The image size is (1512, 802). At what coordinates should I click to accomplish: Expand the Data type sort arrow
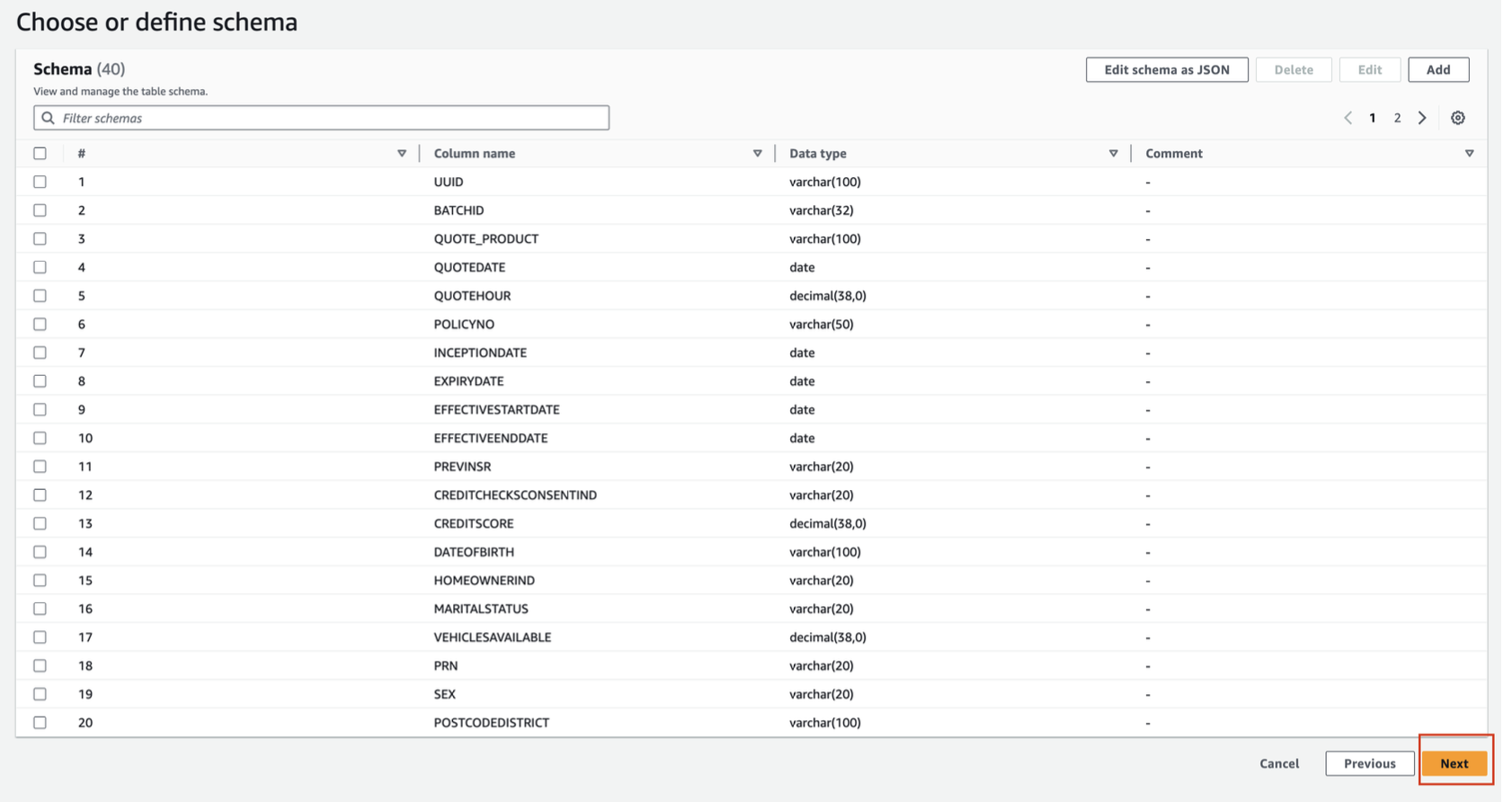pos(1113,154)
